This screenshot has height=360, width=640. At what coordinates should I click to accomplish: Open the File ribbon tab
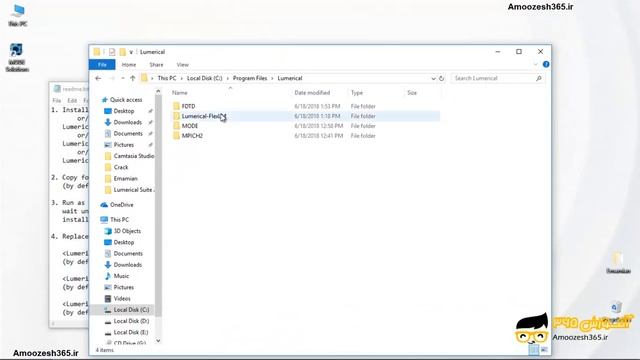pyautogui.click(x=102, y=64)
